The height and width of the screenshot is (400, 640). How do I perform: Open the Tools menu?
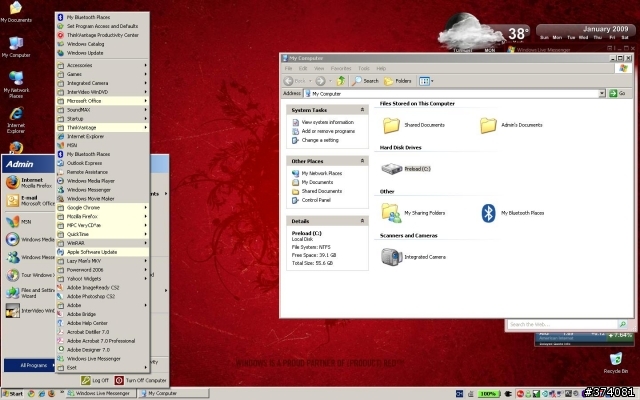point(364,69)
